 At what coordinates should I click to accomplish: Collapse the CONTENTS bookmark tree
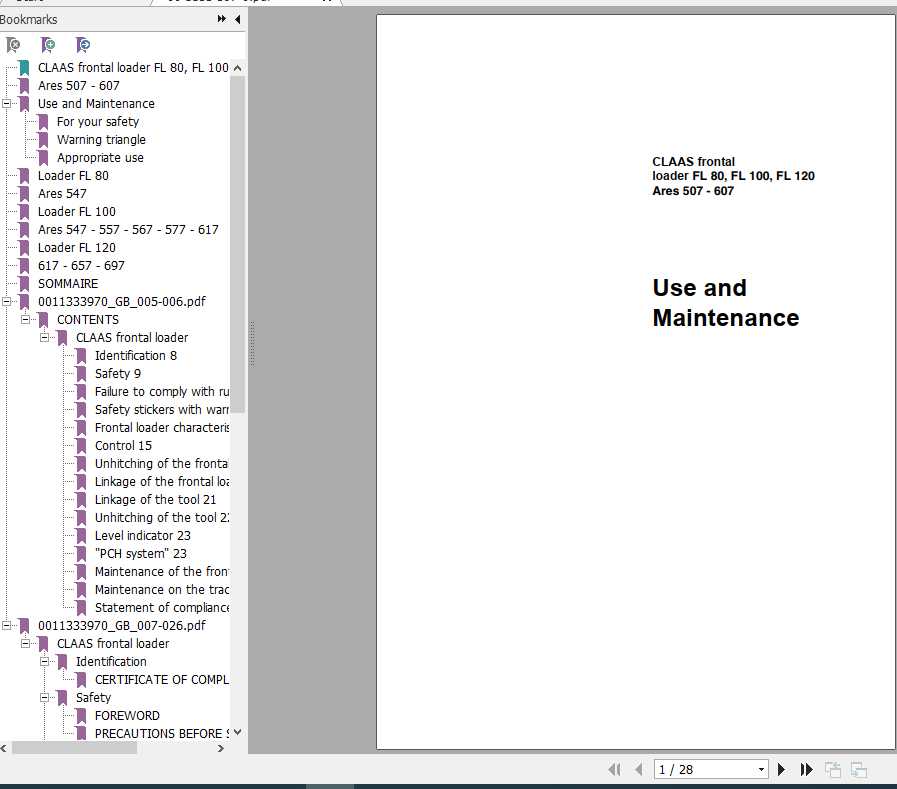click(26, 319)
